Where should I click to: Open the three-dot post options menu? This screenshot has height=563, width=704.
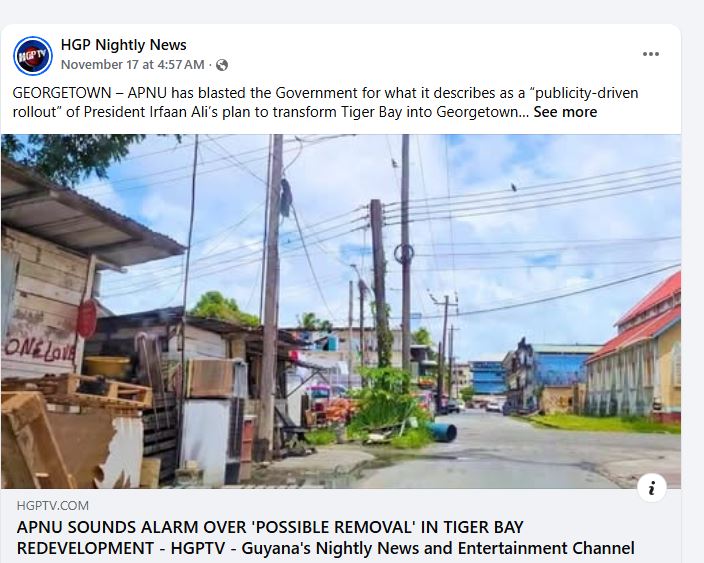(x=651, y=54)
